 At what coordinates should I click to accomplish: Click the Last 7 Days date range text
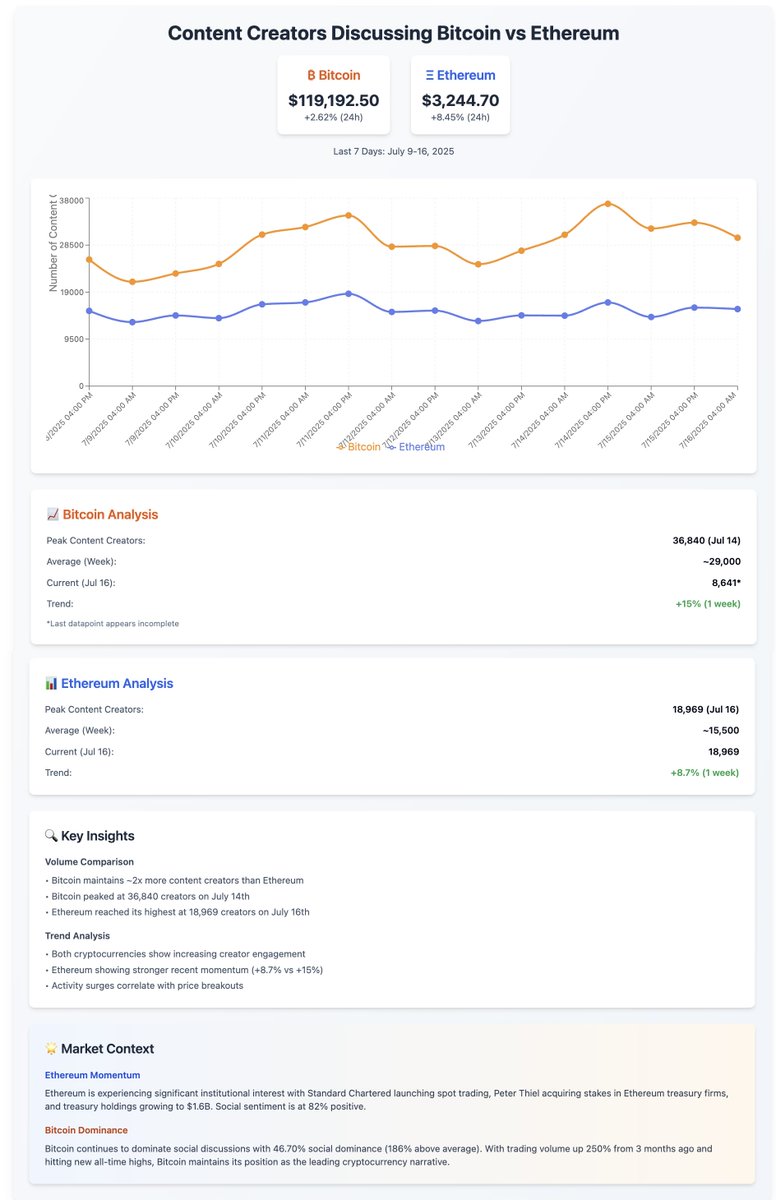393,151
